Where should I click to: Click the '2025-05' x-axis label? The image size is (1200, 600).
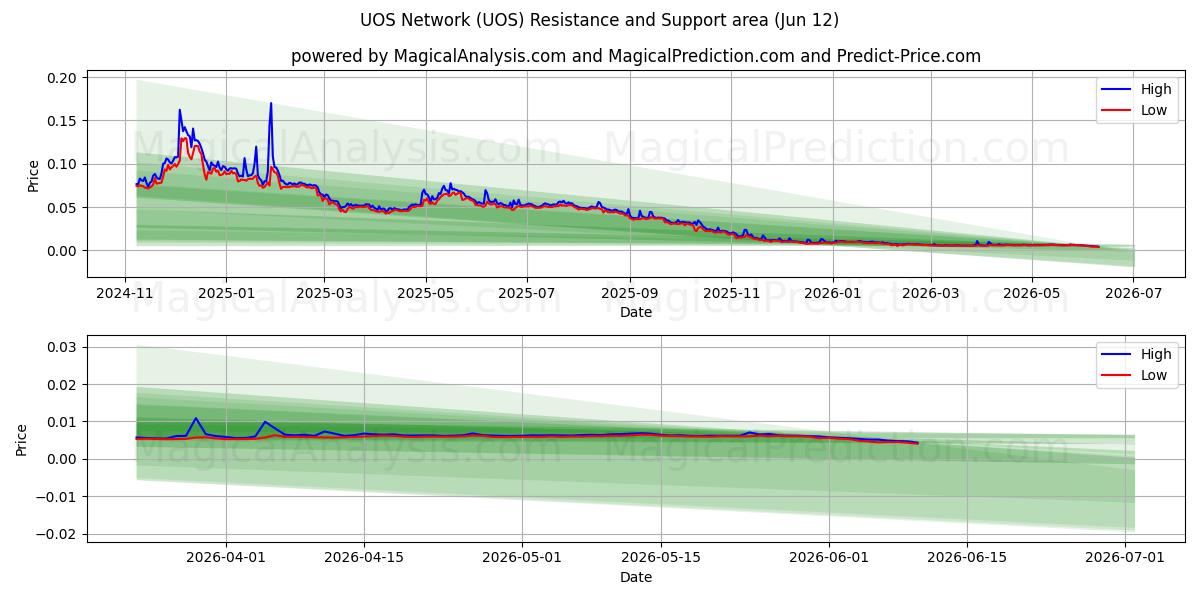[x=426, y=294]
